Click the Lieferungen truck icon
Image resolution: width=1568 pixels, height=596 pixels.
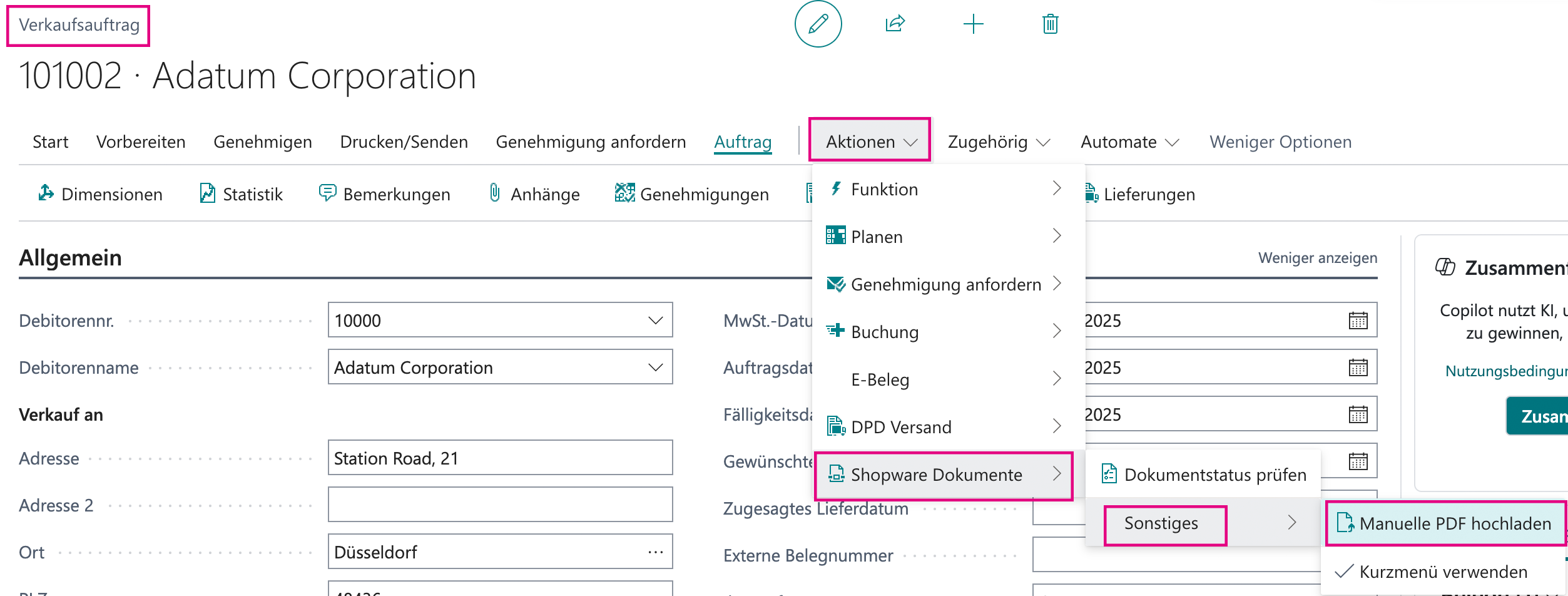[1091, 193]
